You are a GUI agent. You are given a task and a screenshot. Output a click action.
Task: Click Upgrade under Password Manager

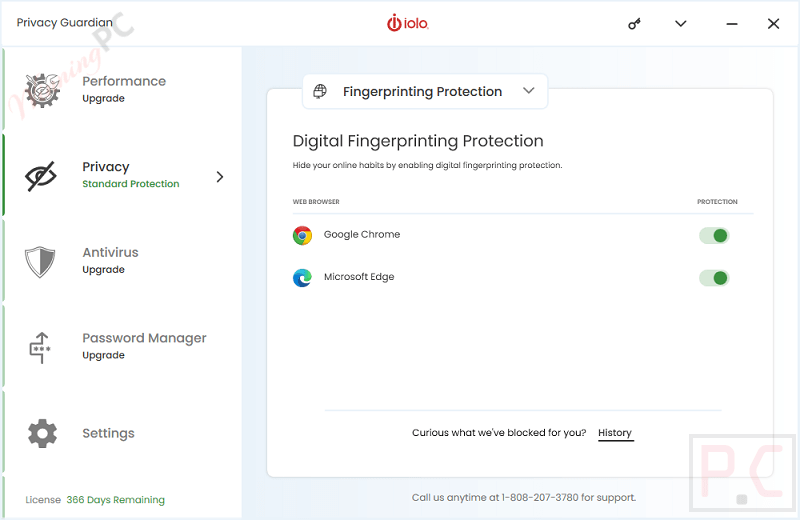tap(104, 355)
